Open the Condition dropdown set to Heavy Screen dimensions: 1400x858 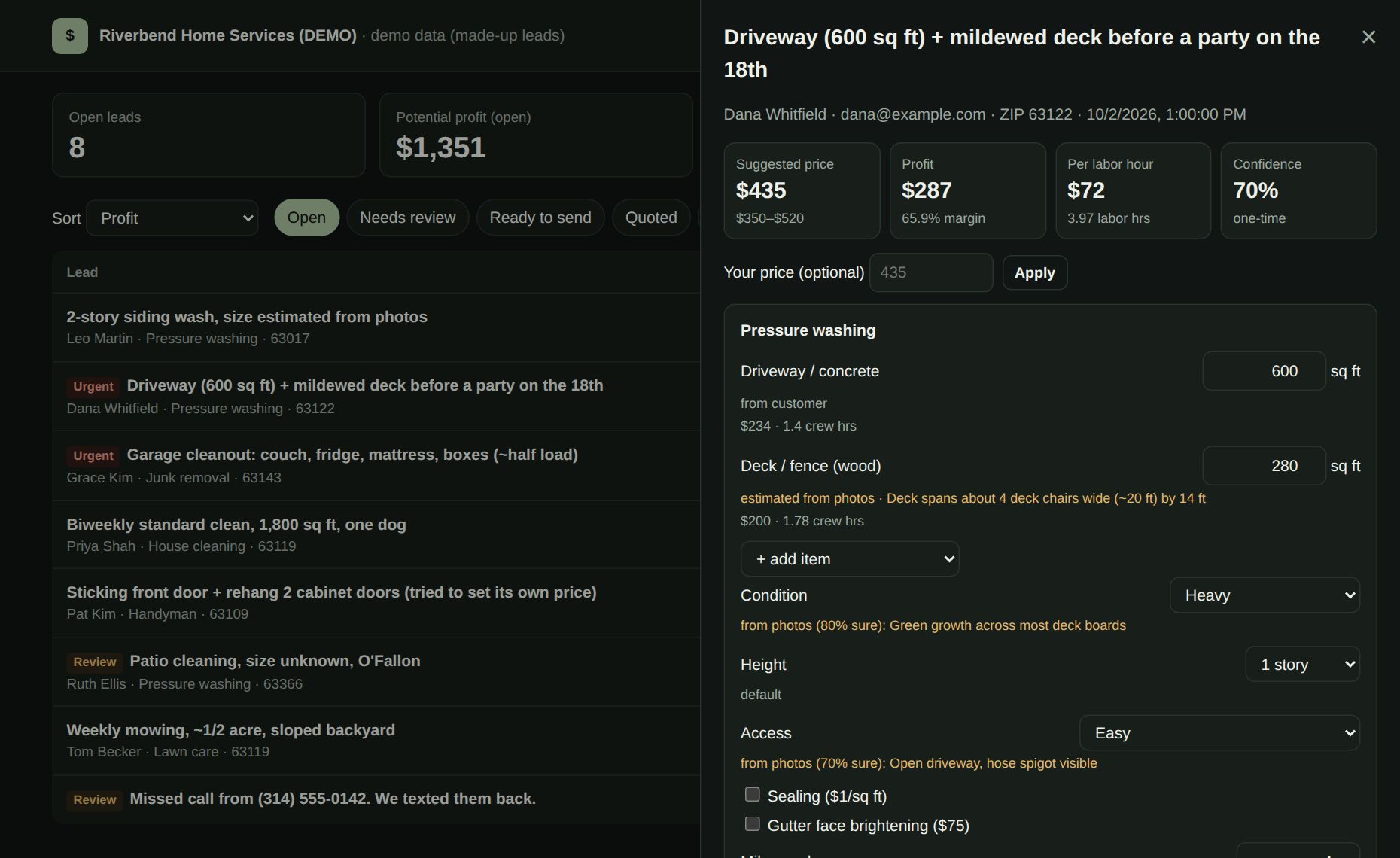(x=1265, y=595)
